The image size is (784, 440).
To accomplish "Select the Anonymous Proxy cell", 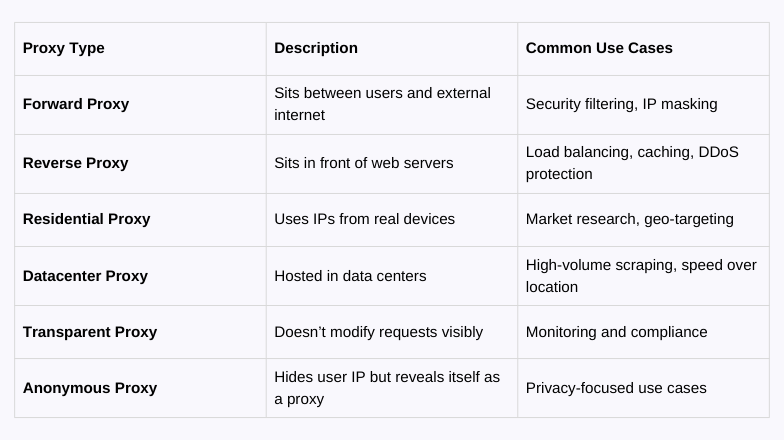I will (140, 388).
